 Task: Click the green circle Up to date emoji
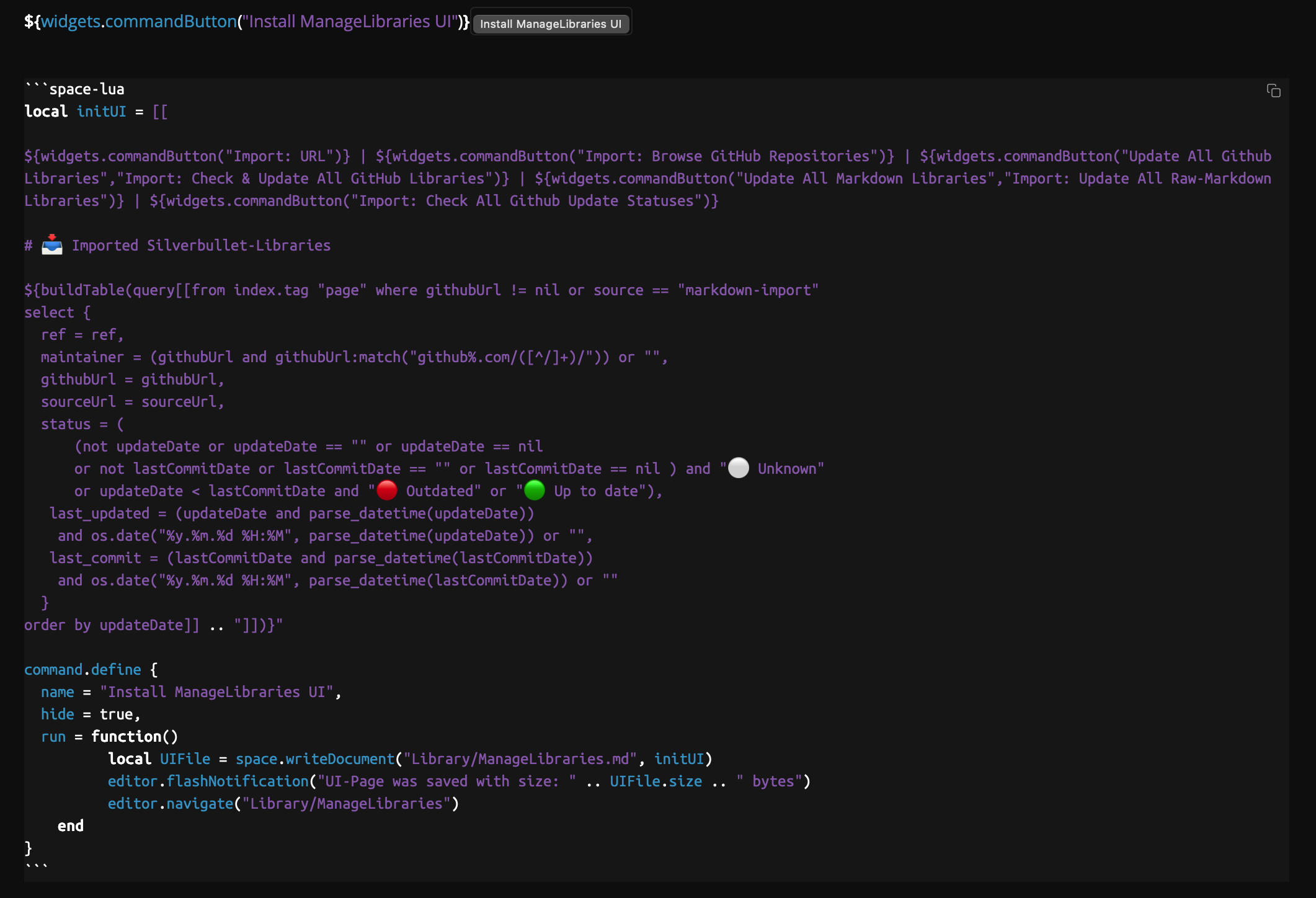(x=534, y=491)
